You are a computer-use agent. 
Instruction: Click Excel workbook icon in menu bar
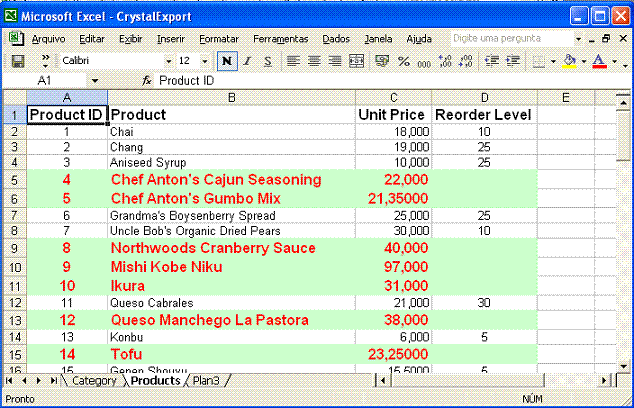pos(16,38)
